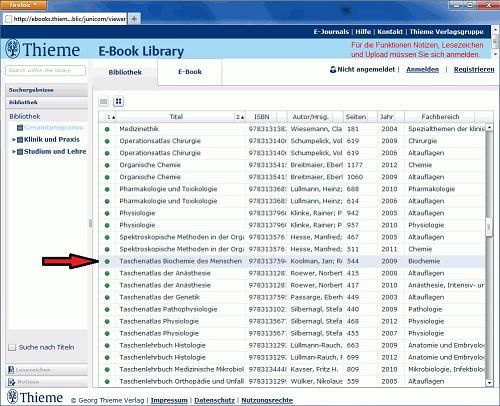Select Spektroskopische Methoden 2011 row
500x406 pixels.
point(292,249)
